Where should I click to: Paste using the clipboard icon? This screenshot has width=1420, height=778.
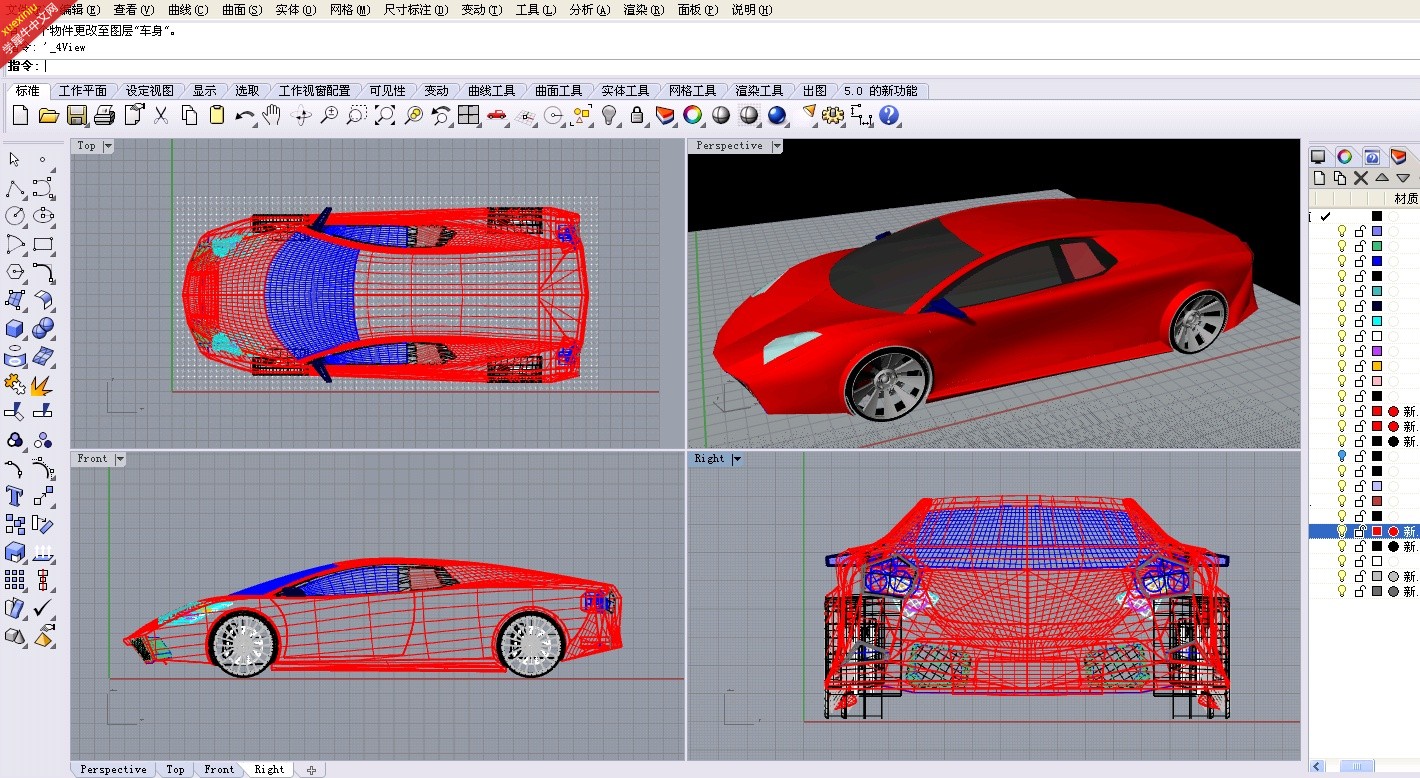pyautogui.click(x=217, y=116)
